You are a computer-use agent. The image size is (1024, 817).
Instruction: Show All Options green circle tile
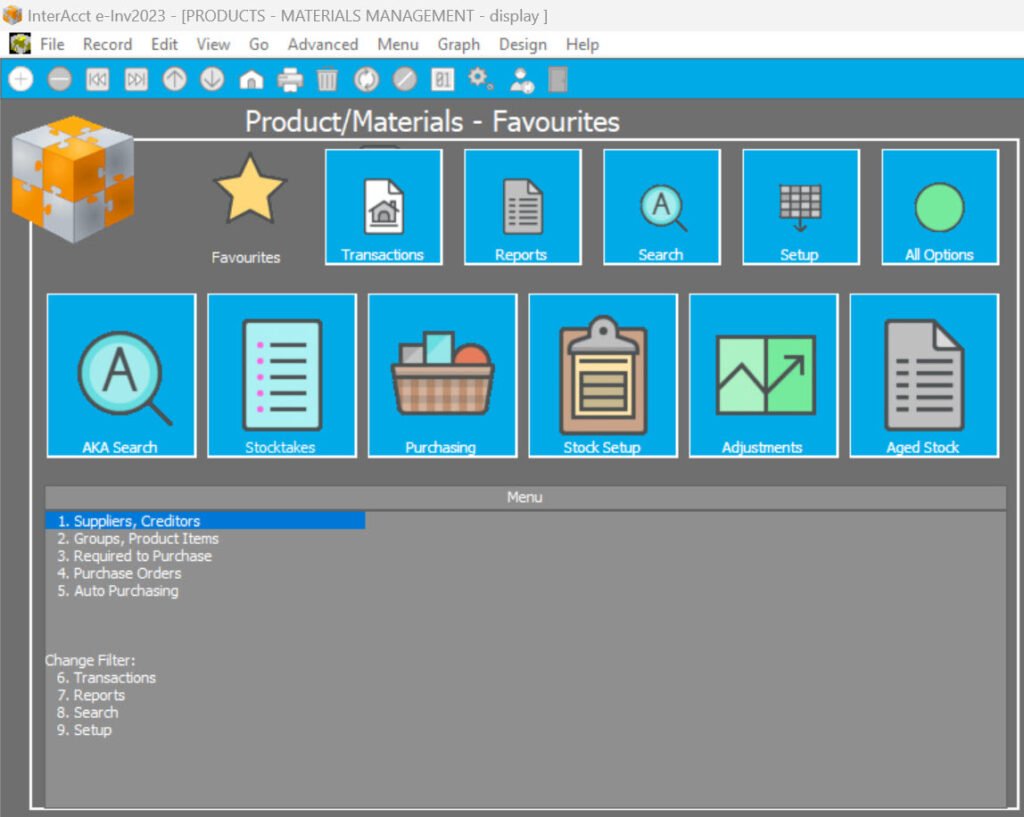940,207
